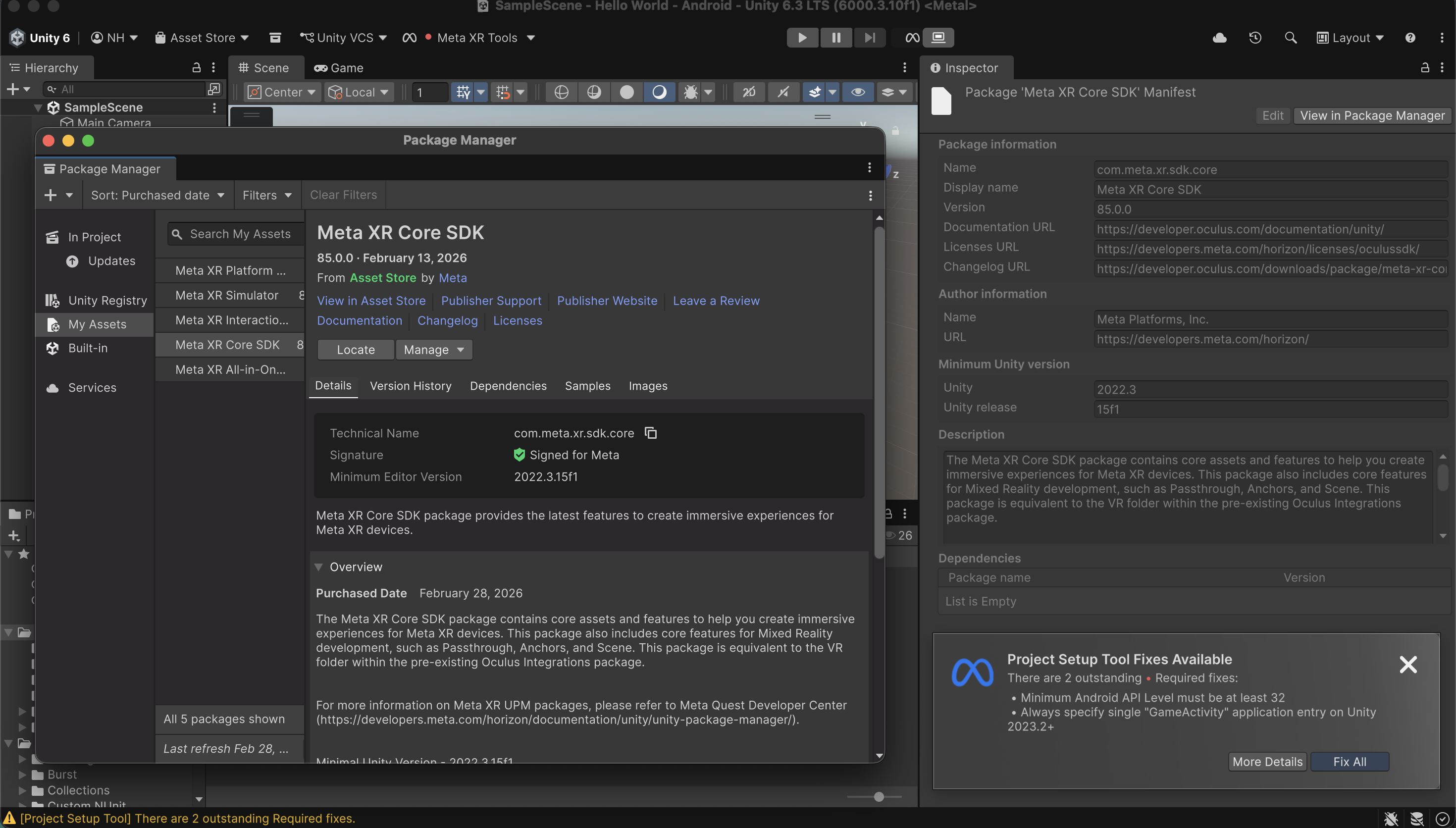Open the Changelog link
Viewport: 1456px width, 828px height.
(447, 321)
